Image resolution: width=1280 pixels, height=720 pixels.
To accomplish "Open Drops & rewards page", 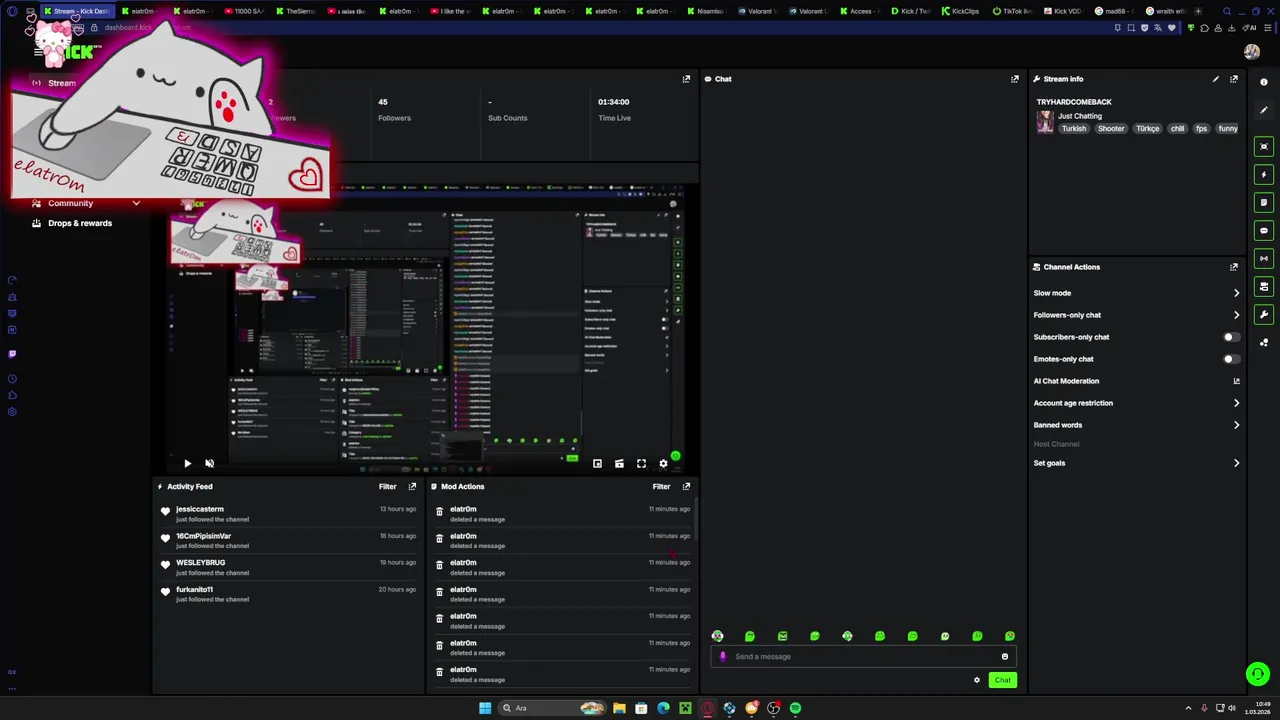I will click(79, 223).
